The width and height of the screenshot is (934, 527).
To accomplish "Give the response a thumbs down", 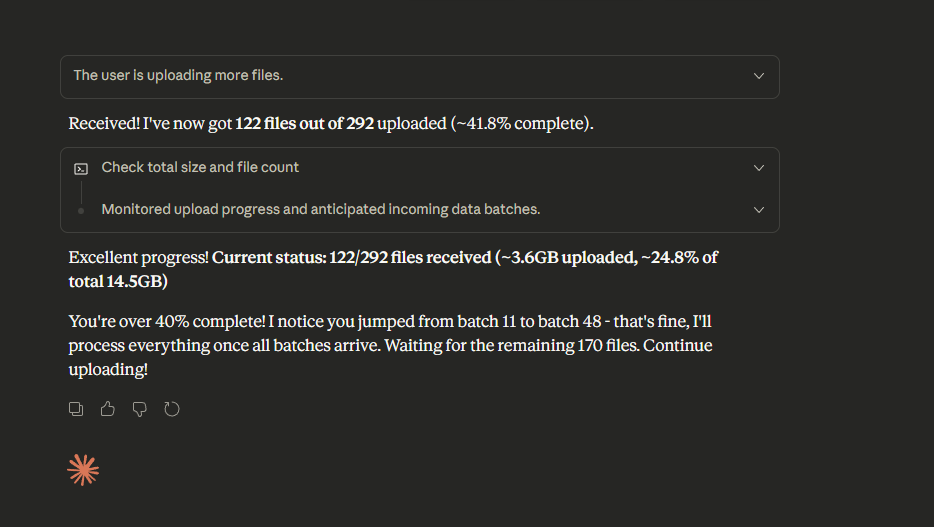I will tap(140, 409).
